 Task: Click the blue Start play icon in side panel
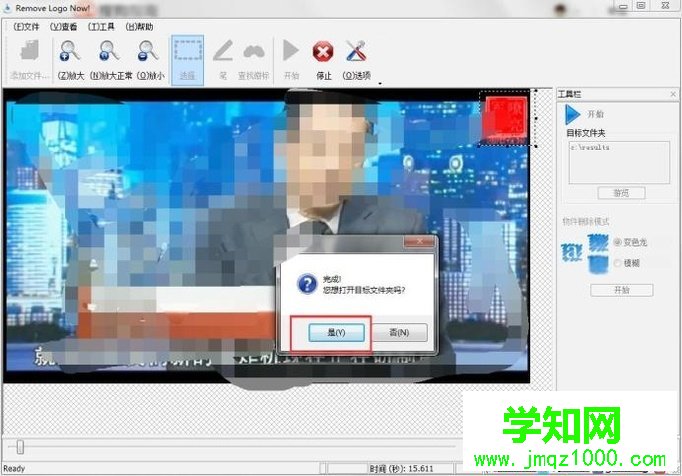(572, 114)
